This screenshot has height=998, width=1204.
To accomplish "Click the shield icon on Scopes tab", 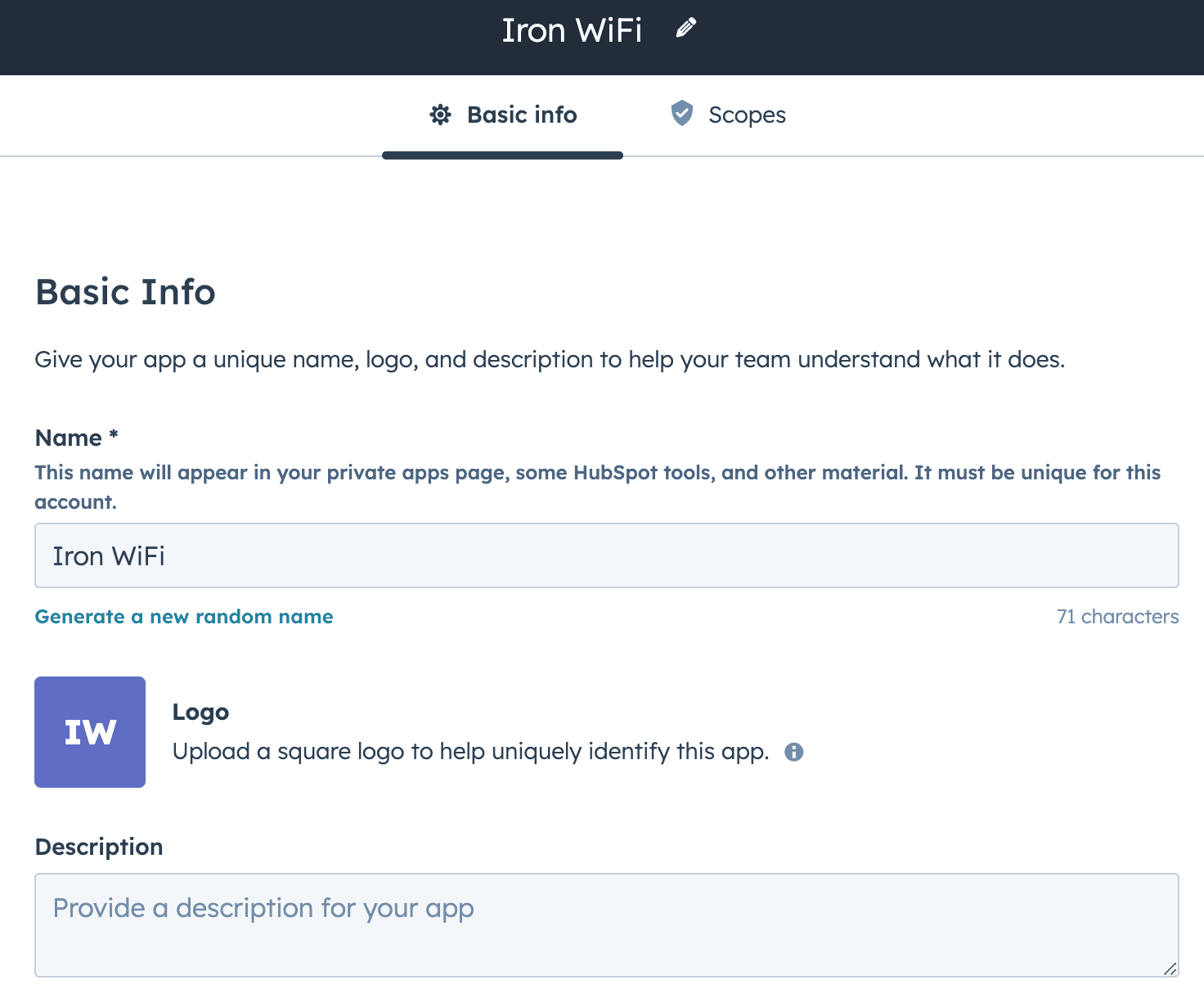I will (x=682, y=114).
